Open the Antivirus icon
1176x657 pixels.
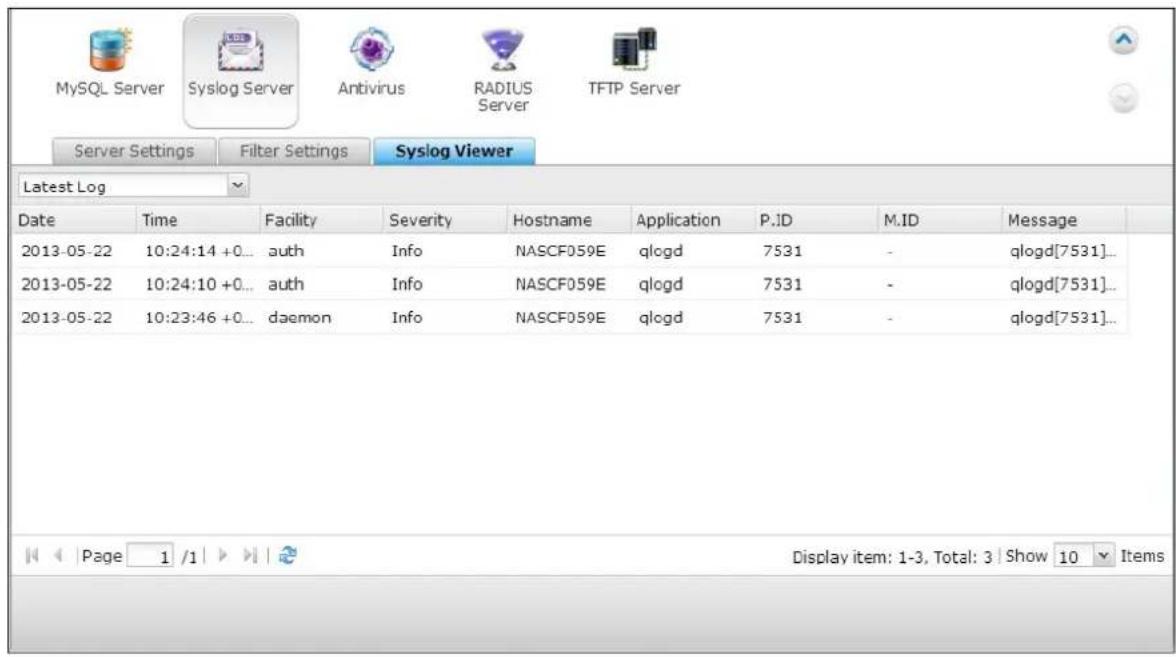[371, 63]
